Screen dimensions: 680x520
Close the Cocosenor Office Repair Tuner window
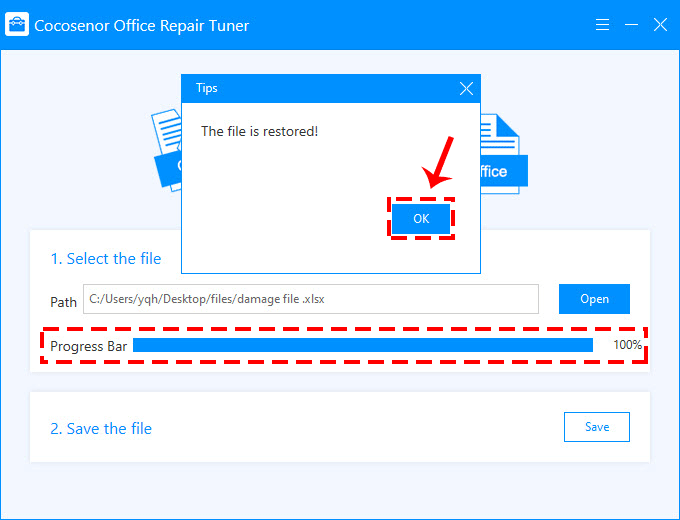660,25
